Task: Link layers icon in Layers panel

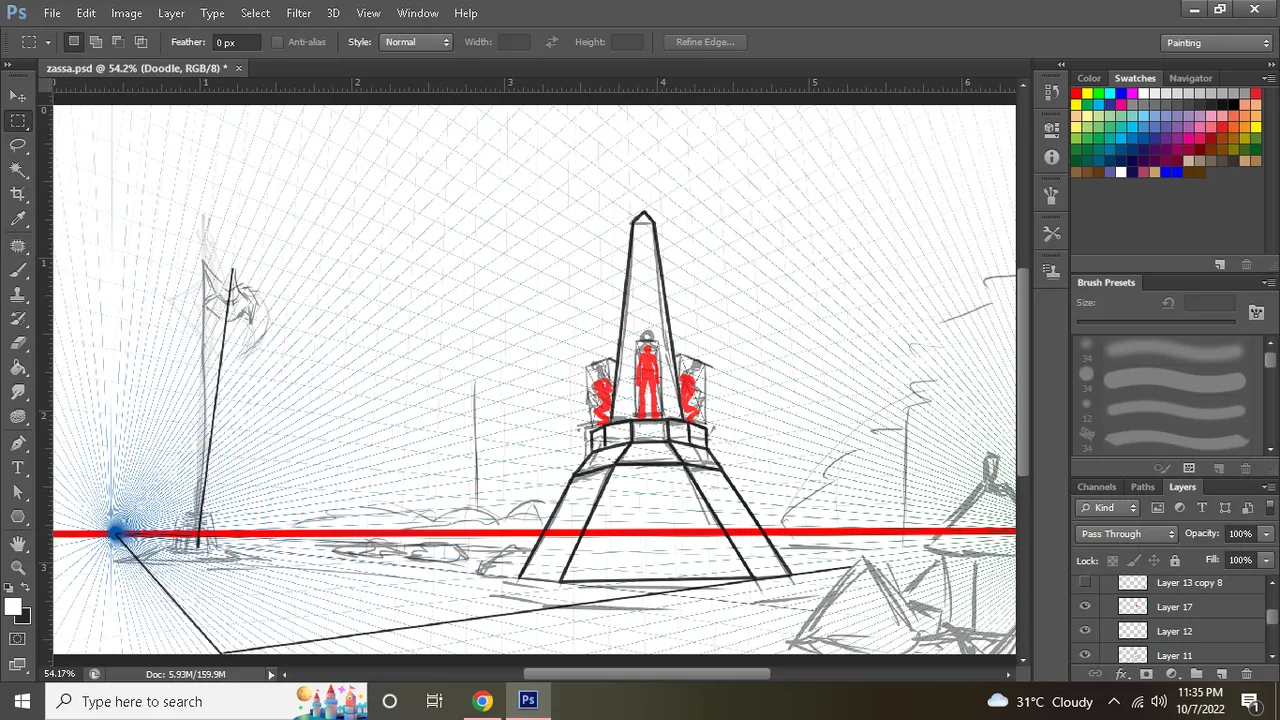Action: 1096,674
